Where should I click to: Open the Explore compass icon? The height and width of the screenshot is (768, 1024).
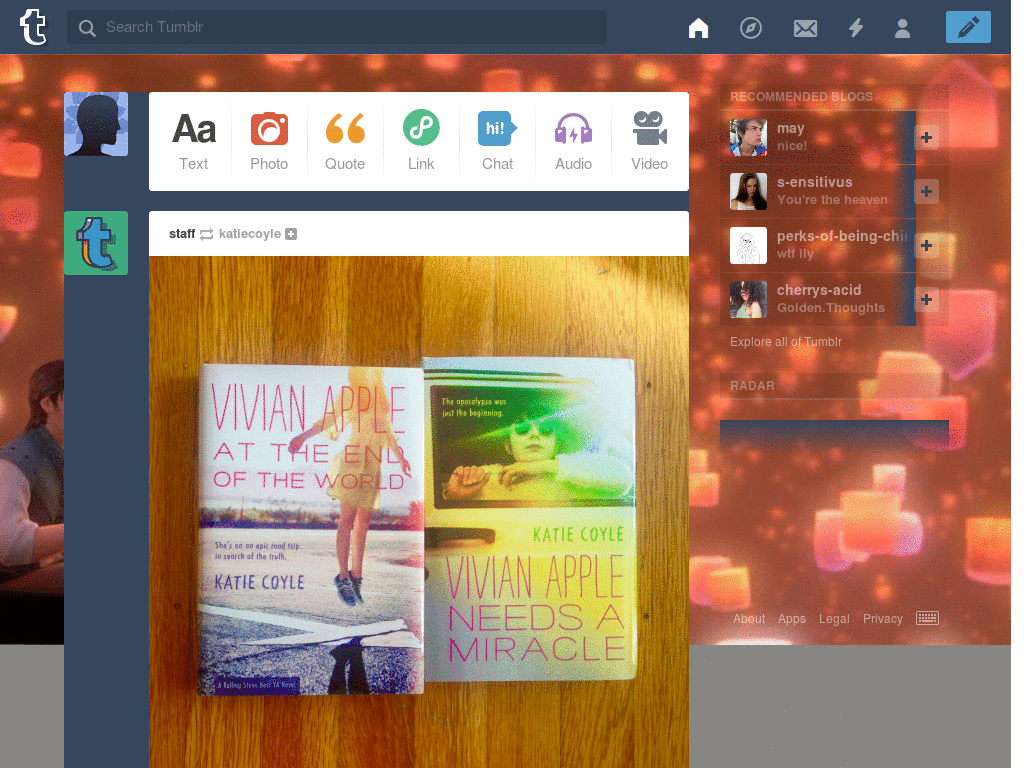(x=750, y=28)
